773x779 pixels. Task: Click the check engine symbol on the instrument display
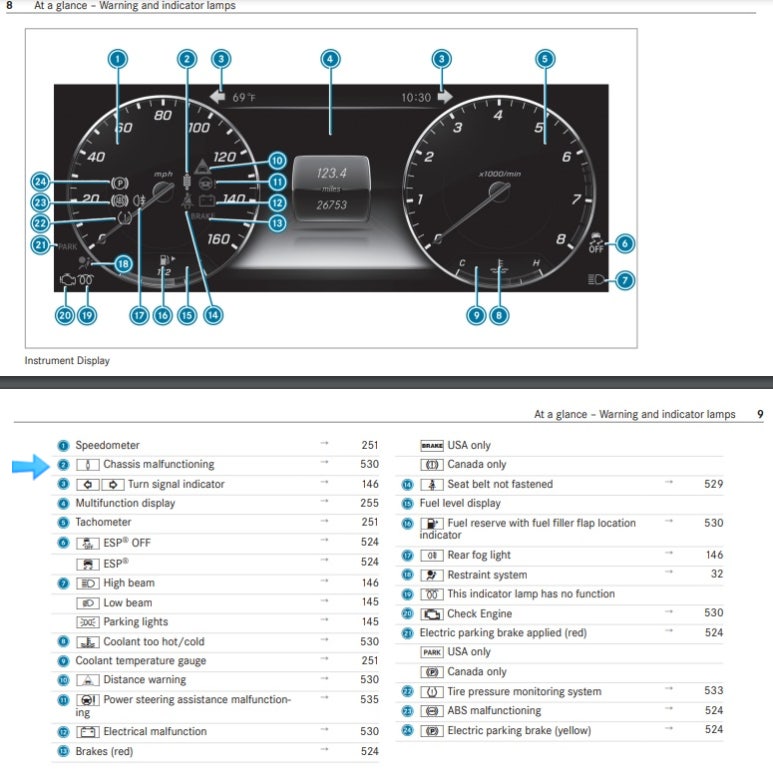(x=67, y=280)
